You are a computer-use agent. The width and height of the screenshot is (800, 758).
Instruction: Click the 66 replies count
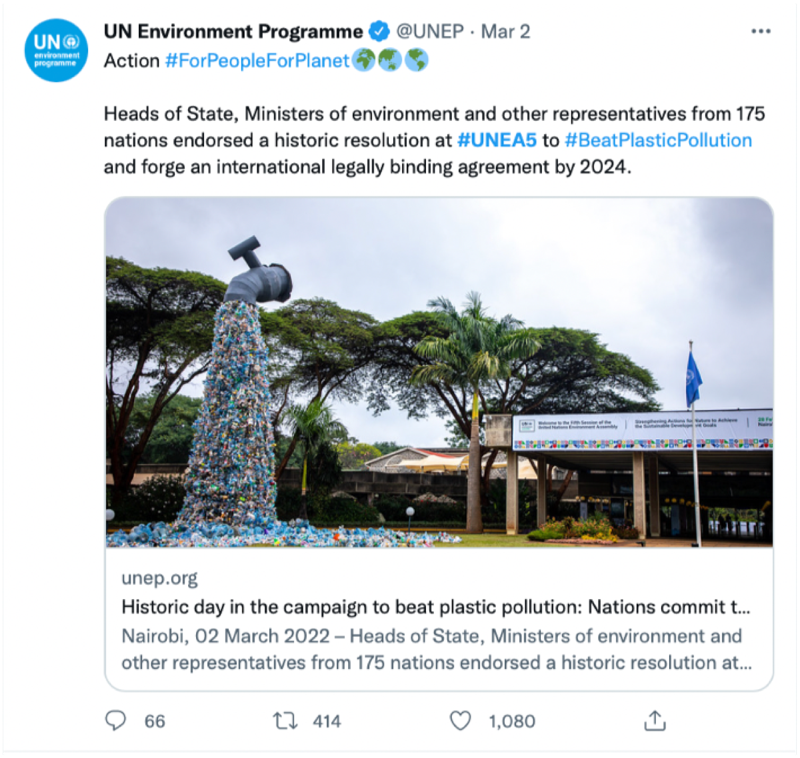pos(154,720)
